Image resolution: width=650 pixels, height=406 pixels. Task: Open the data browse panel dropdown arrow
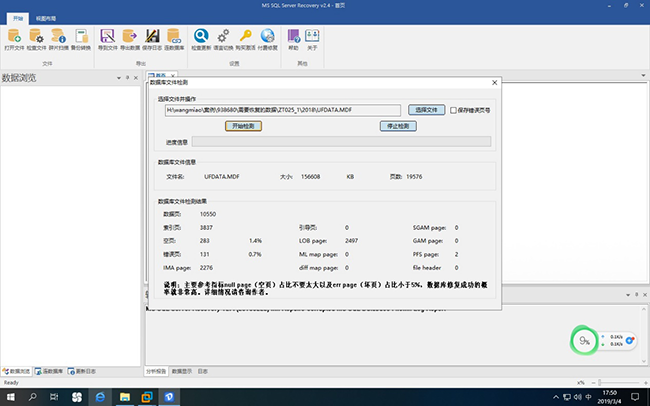click(x=119, y=78)
